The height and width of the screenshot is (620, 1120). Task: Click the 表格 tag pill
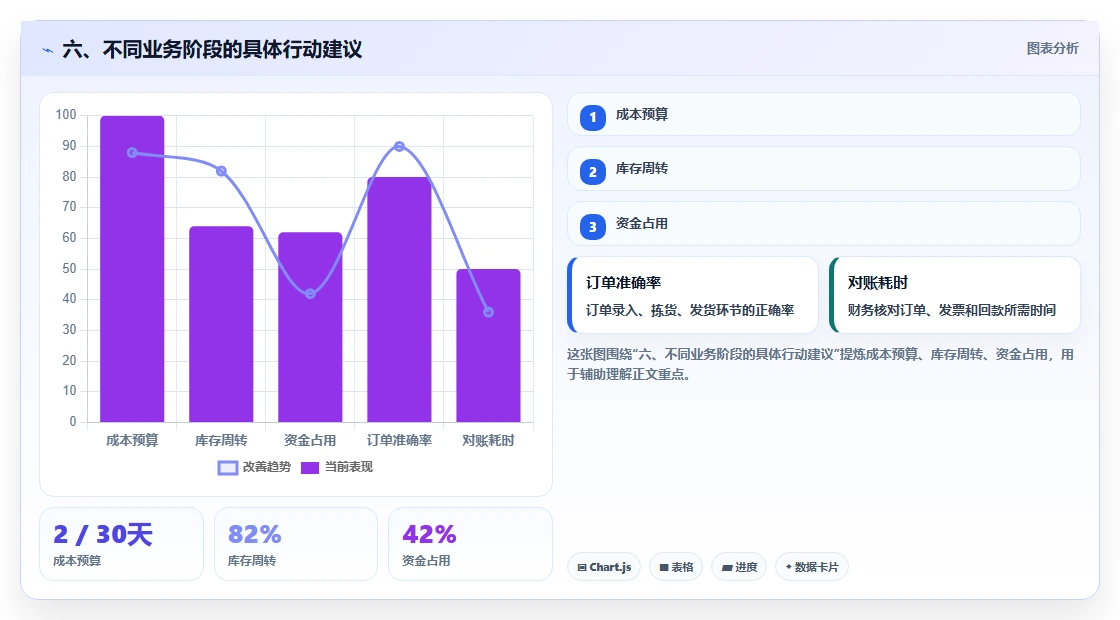676,567
